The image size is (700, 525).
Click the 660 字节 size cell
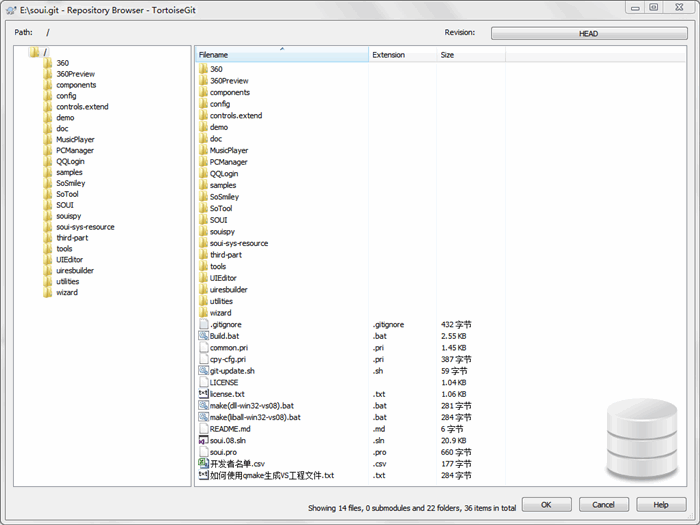pos(456,452)
